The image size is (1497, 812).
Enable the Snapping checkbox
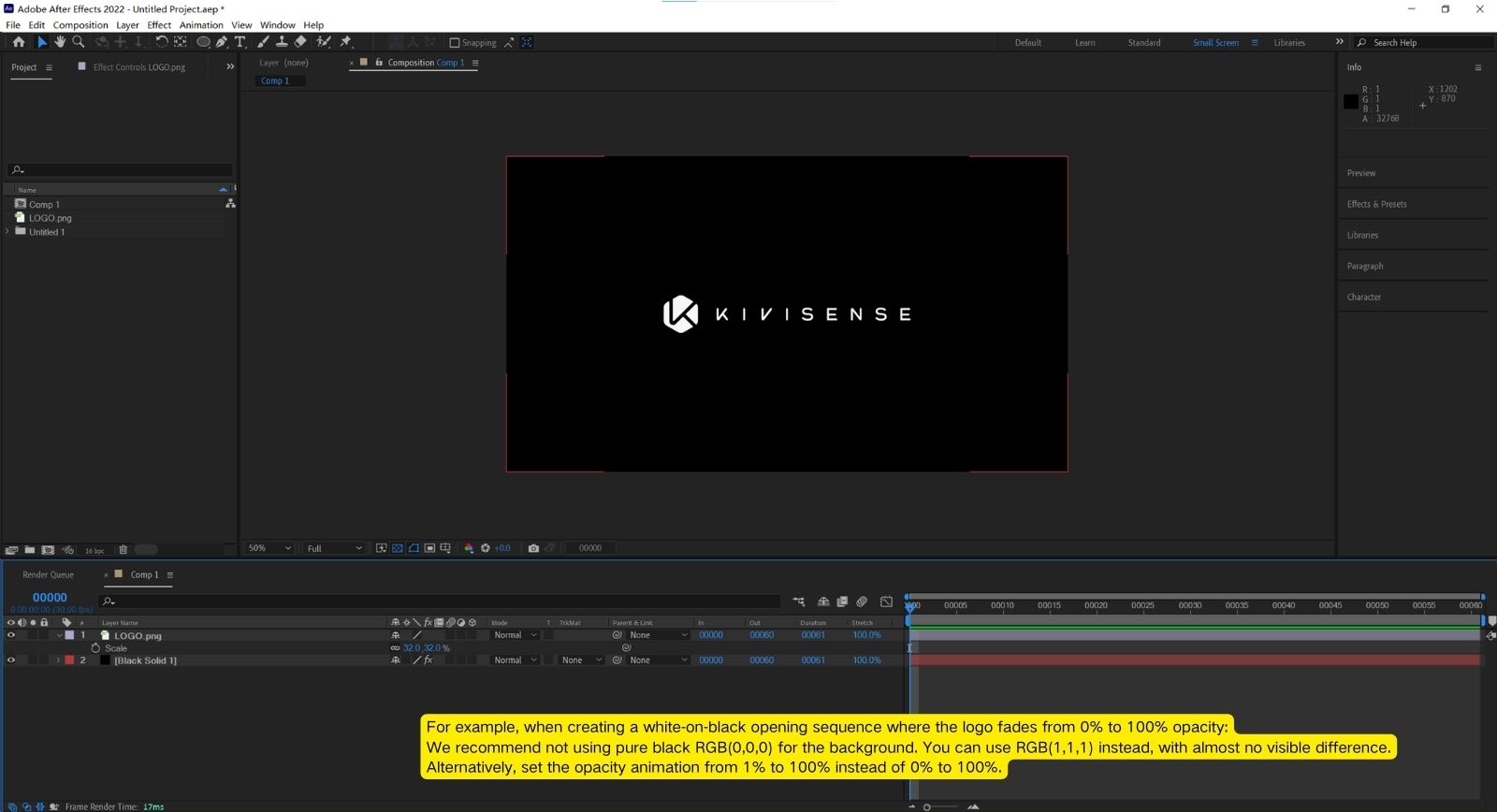coord(455,43)
